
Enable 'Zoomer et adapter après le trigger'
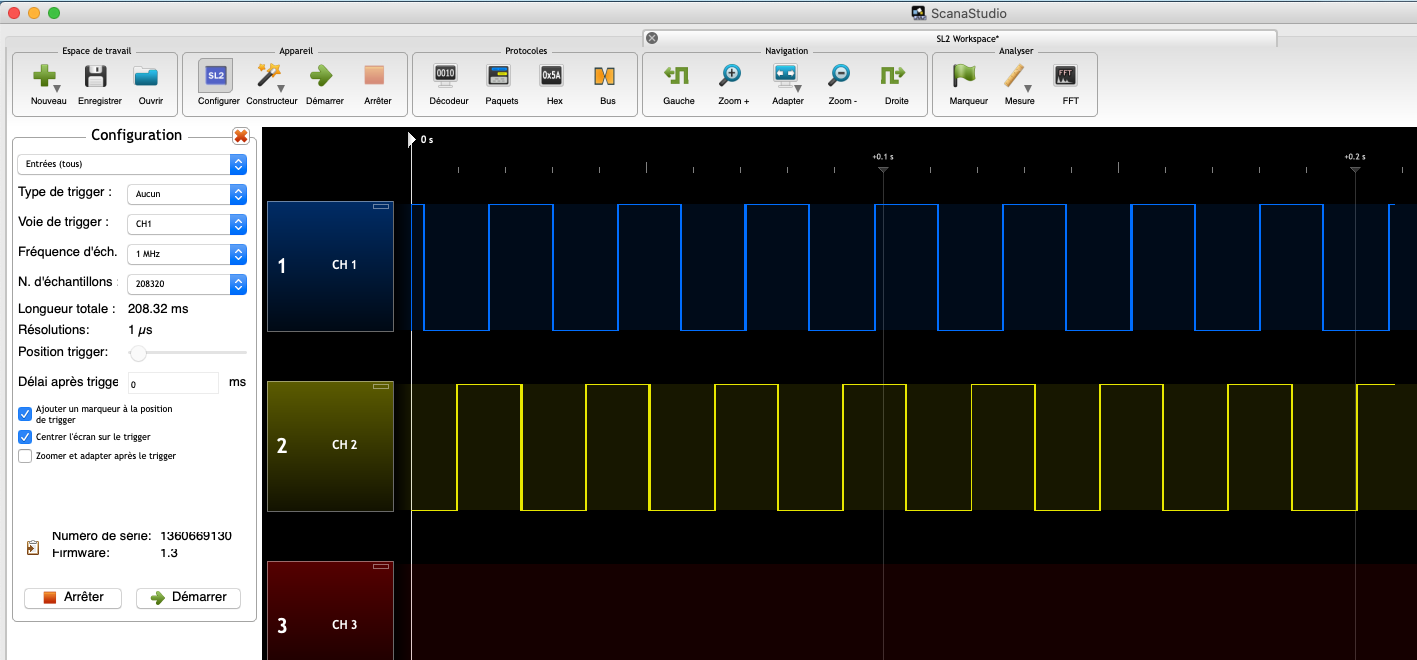[x=25, y=456]
